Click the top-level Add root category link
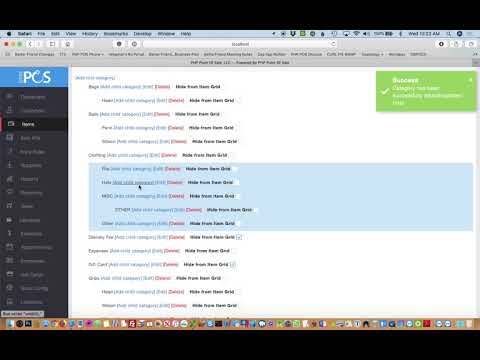 pyautogui.click(x=95, y=78)
